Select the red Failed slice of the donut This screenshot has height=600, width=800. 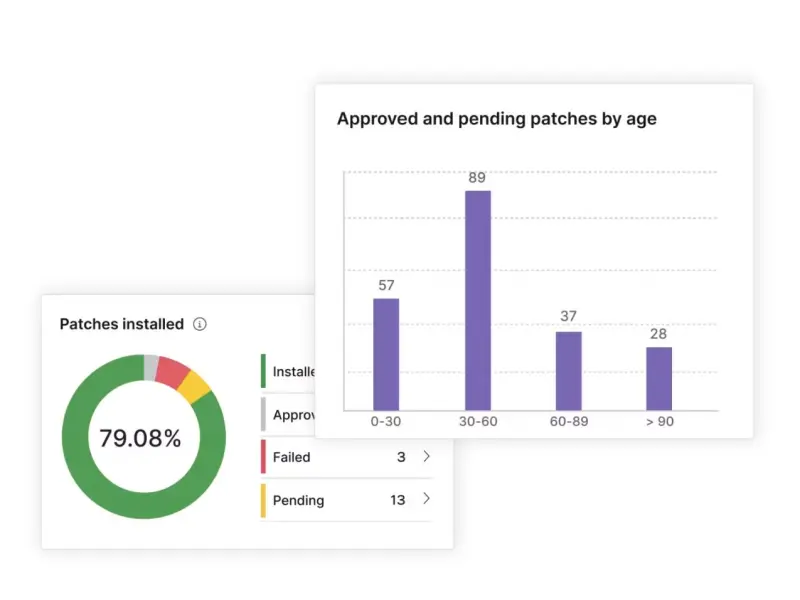(172, 372)
